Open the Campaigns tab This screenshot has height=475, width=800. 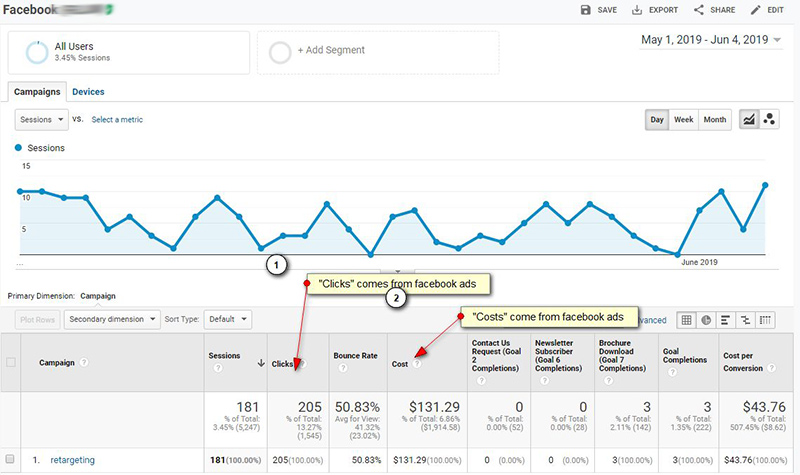click(x=36, y=92)
